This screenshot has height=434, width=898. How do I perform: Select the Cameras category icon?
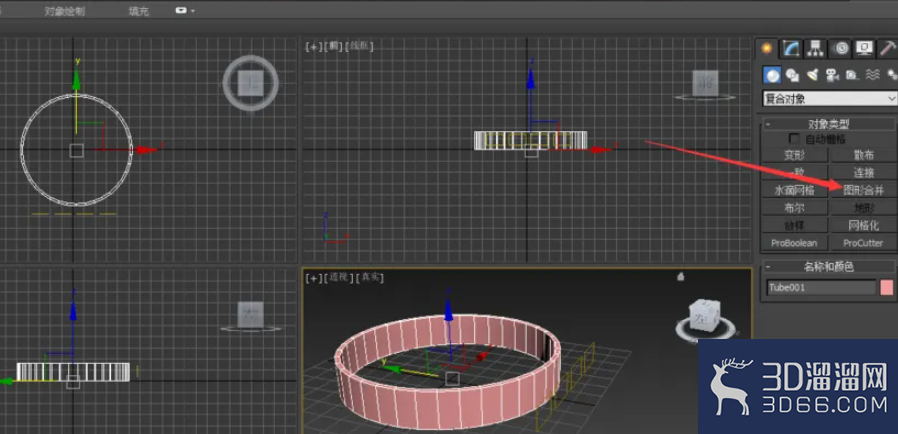click(x=832, y=74)
